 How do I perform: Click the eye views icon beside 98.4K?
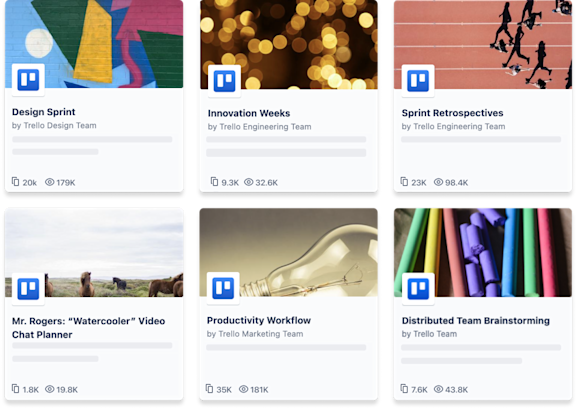click(438, 182)
